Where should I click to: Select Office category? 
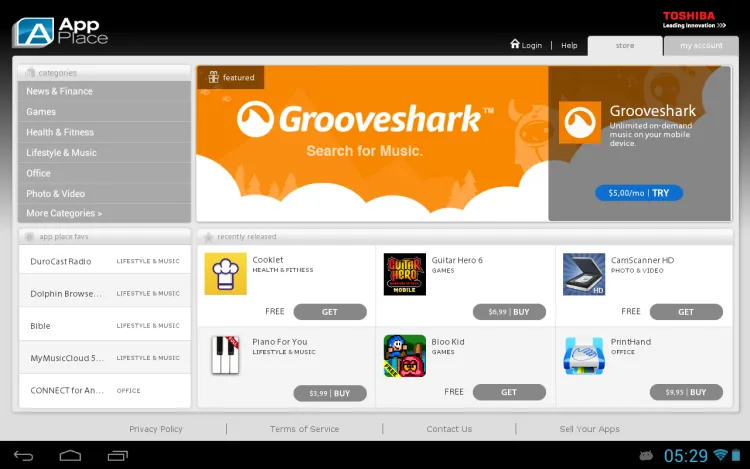coord(104,173)
